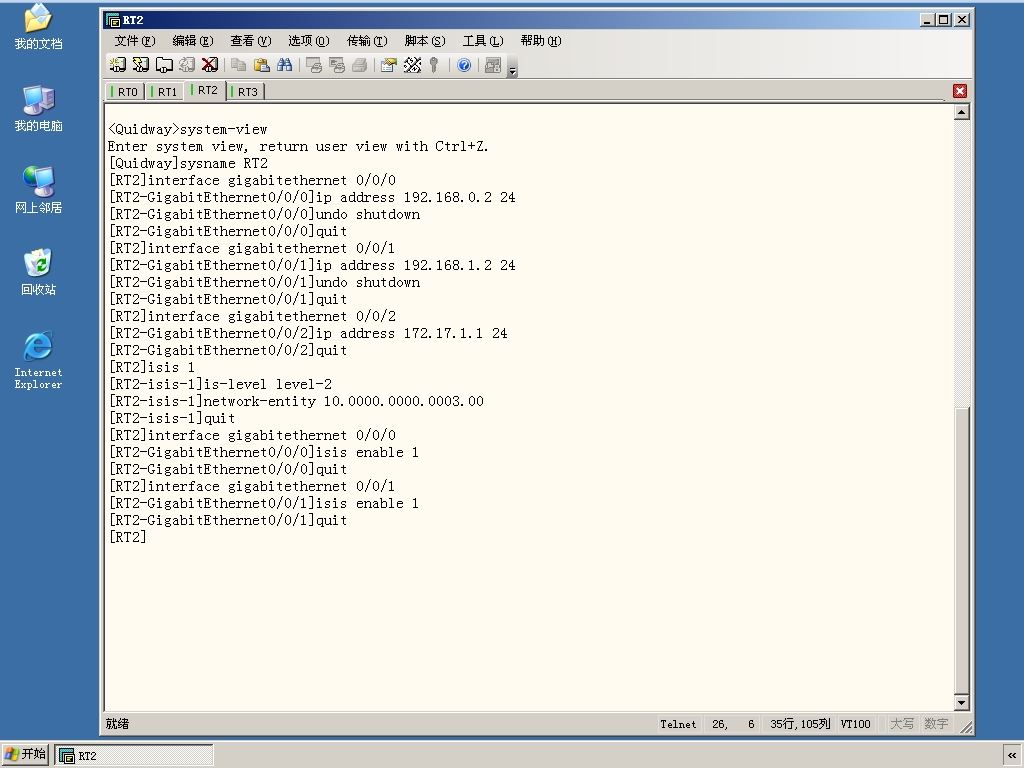The height and width of the screenshot is (768, 1024).
Task: Open the 脚本(S) menu
Action: (425, 41)
